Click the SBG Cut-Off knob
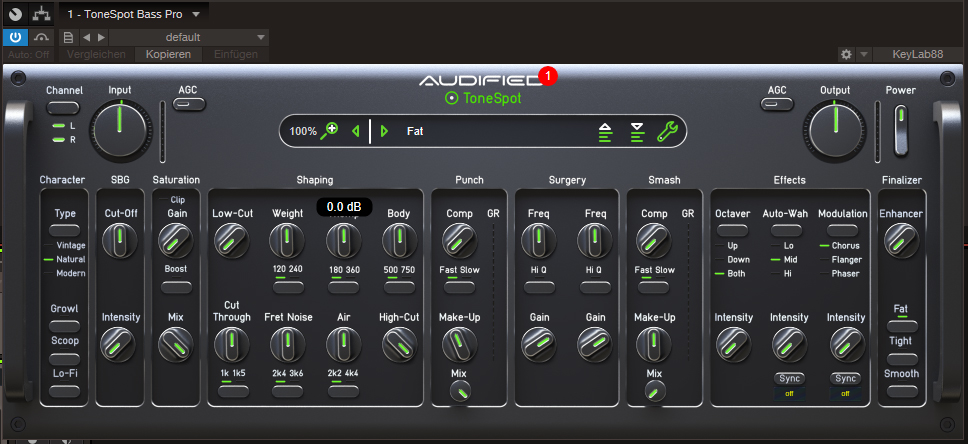The image size is (968, 444). 120,241
